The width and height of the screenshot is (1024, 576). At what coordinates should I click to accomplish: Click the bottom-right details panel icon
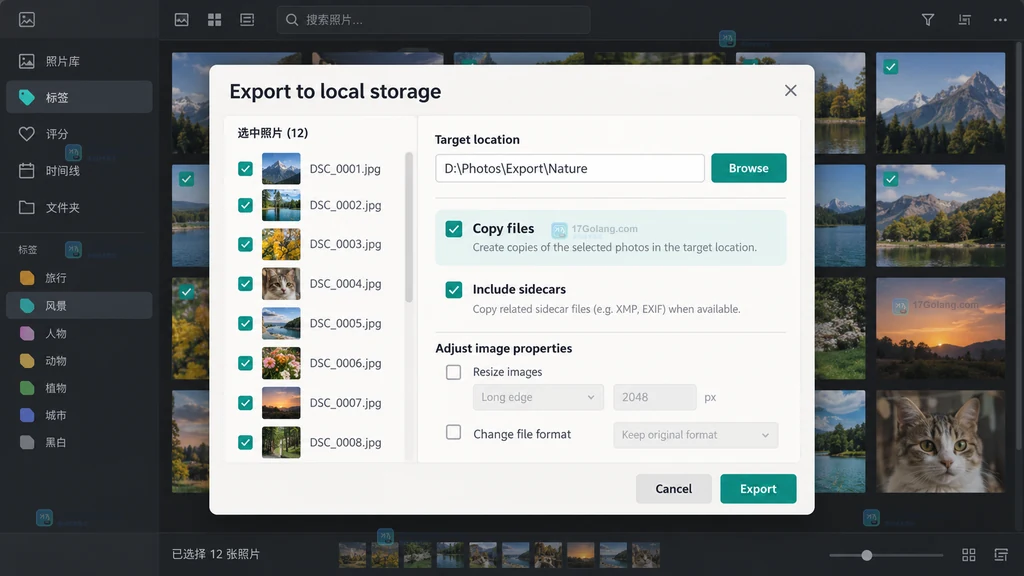pos(1000,554)
